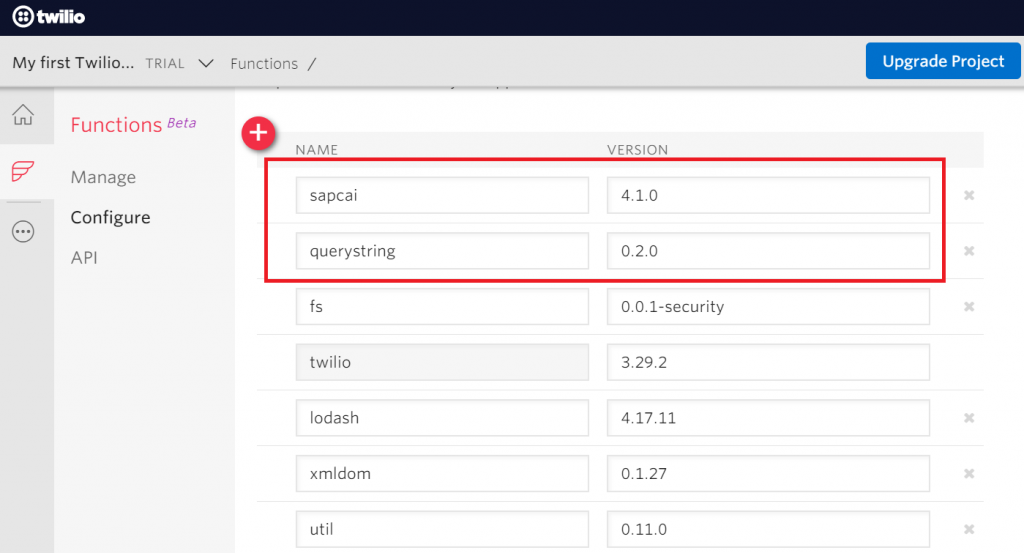1024x553 pixels.
Task: Click the VERSION column header
Action: pyautogui.click(x=637, y=150)
